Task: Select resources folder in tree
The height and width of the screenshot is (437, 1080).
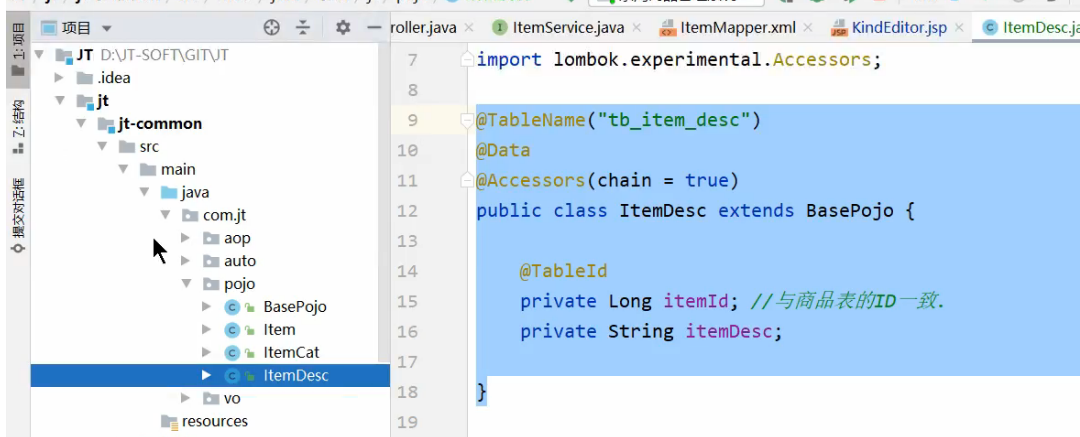Action: tap(215, 420)
